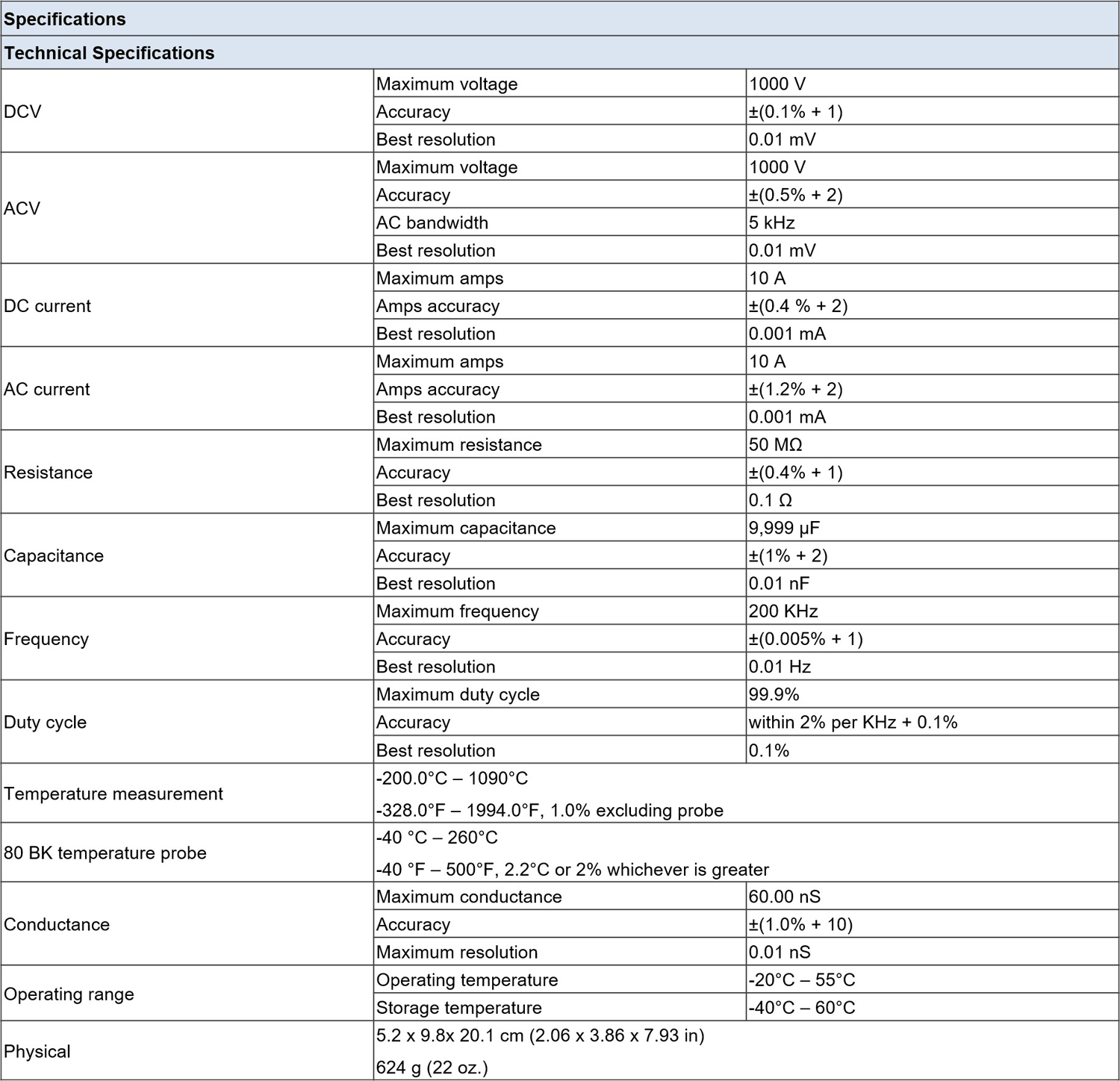The image size is (1120, 1081).
Task: Click the dimensions "5.2 x 9.8x 20.1 cm" line
Action: 541,1035
